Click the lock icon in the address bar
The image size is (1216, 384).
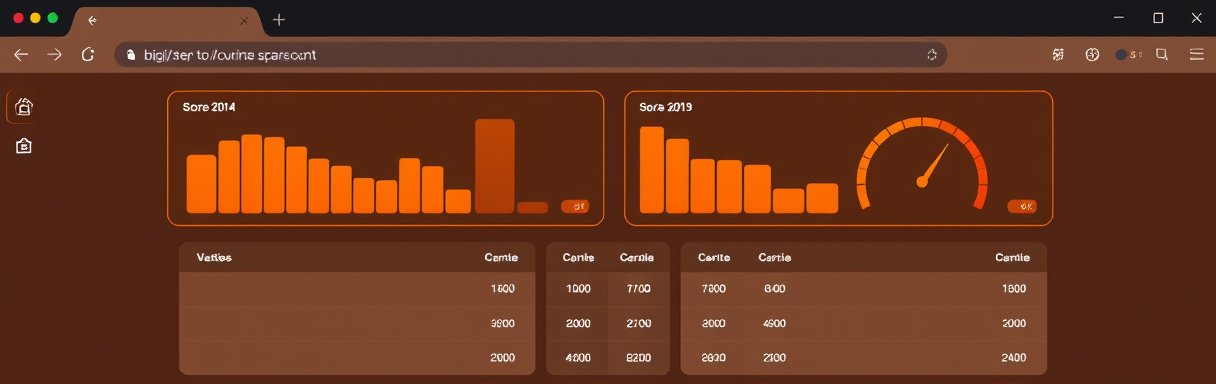[x=130, y=55]
